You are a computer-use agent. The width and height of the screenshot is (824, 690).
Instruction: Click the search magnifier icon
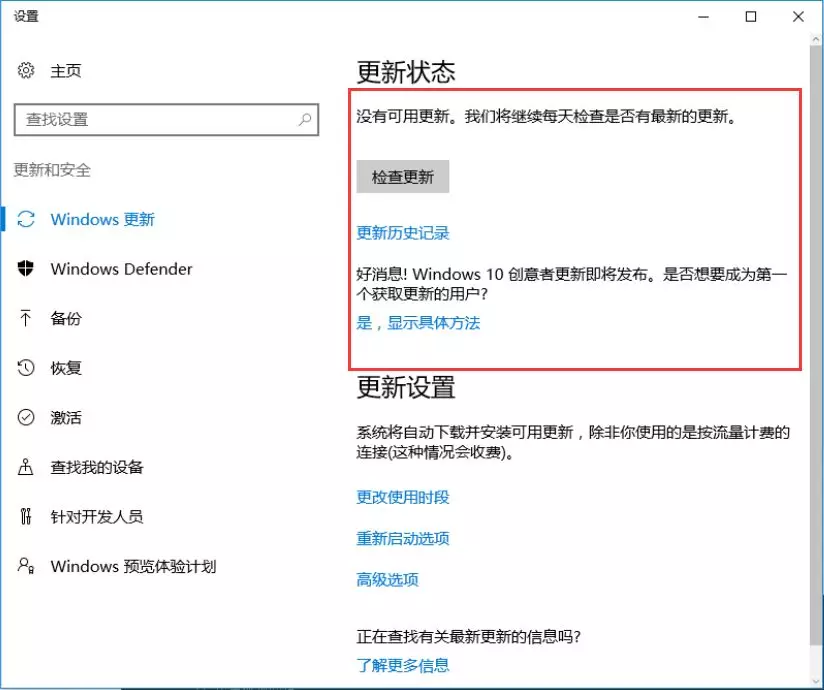point(305,120)
